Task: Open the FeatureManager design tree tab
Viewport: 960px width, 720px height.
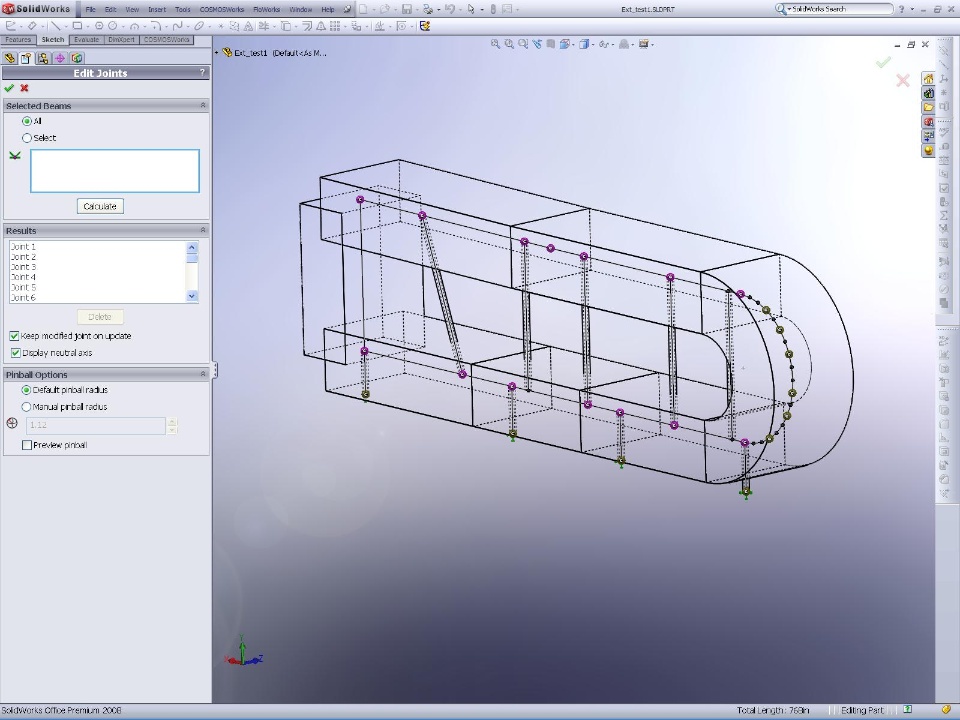Action: 9,58
